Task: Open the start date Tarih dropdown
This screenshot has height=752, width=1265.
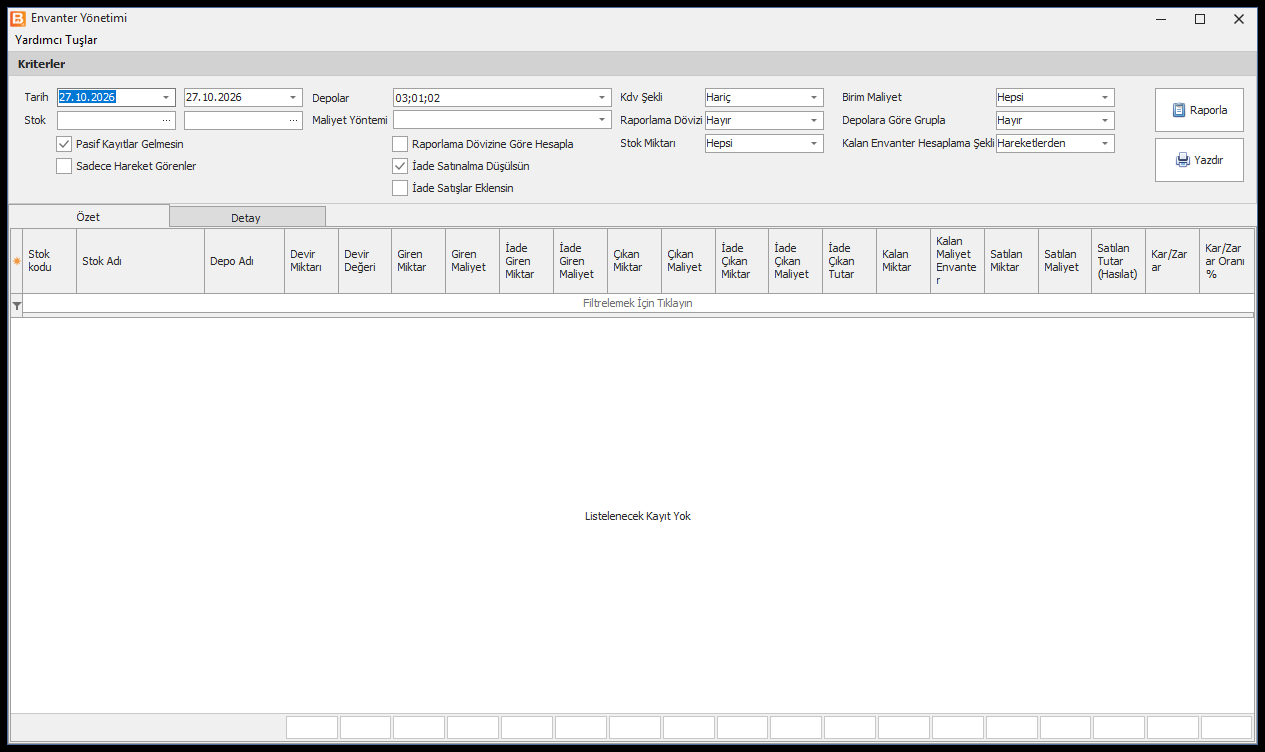Action: pyautogui.click(x=166, y=98)
